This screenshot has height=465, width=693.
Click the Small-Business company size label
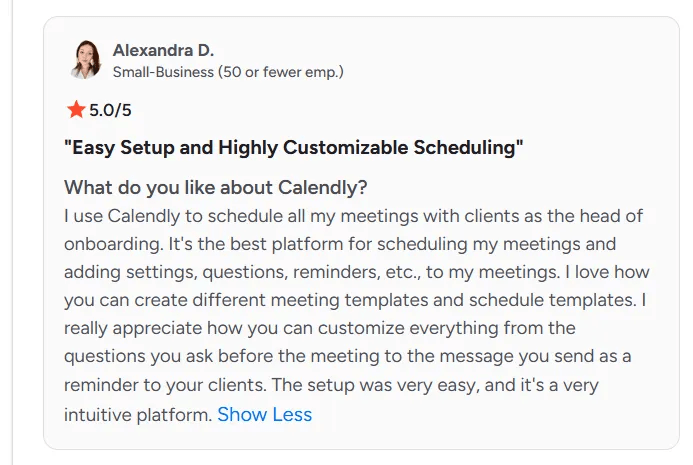point(227,72)
